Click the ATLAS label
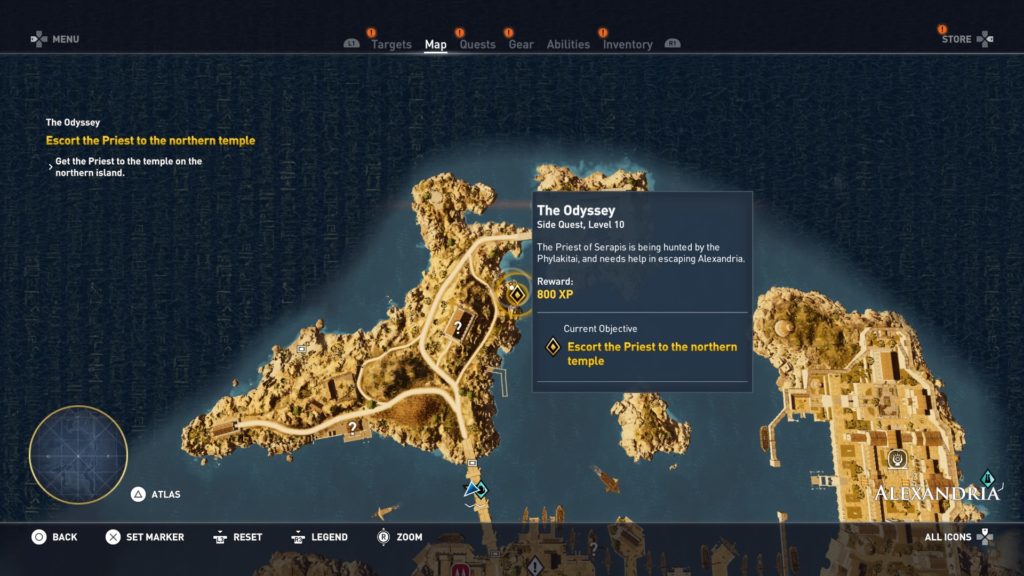Image resolution: width=1024 pixels, height=576 pixels. (166, 494)
